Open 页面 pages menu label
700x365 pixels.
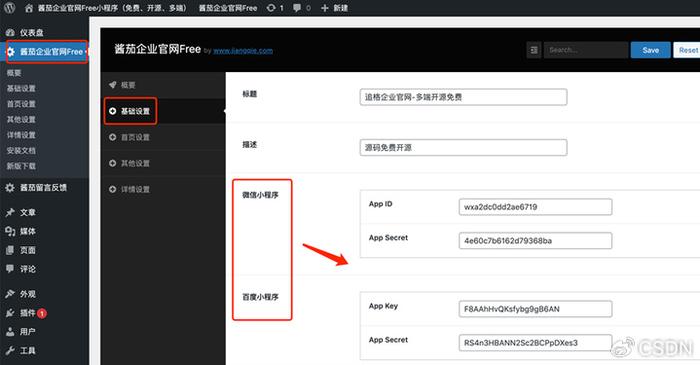(x=28, y=250)
